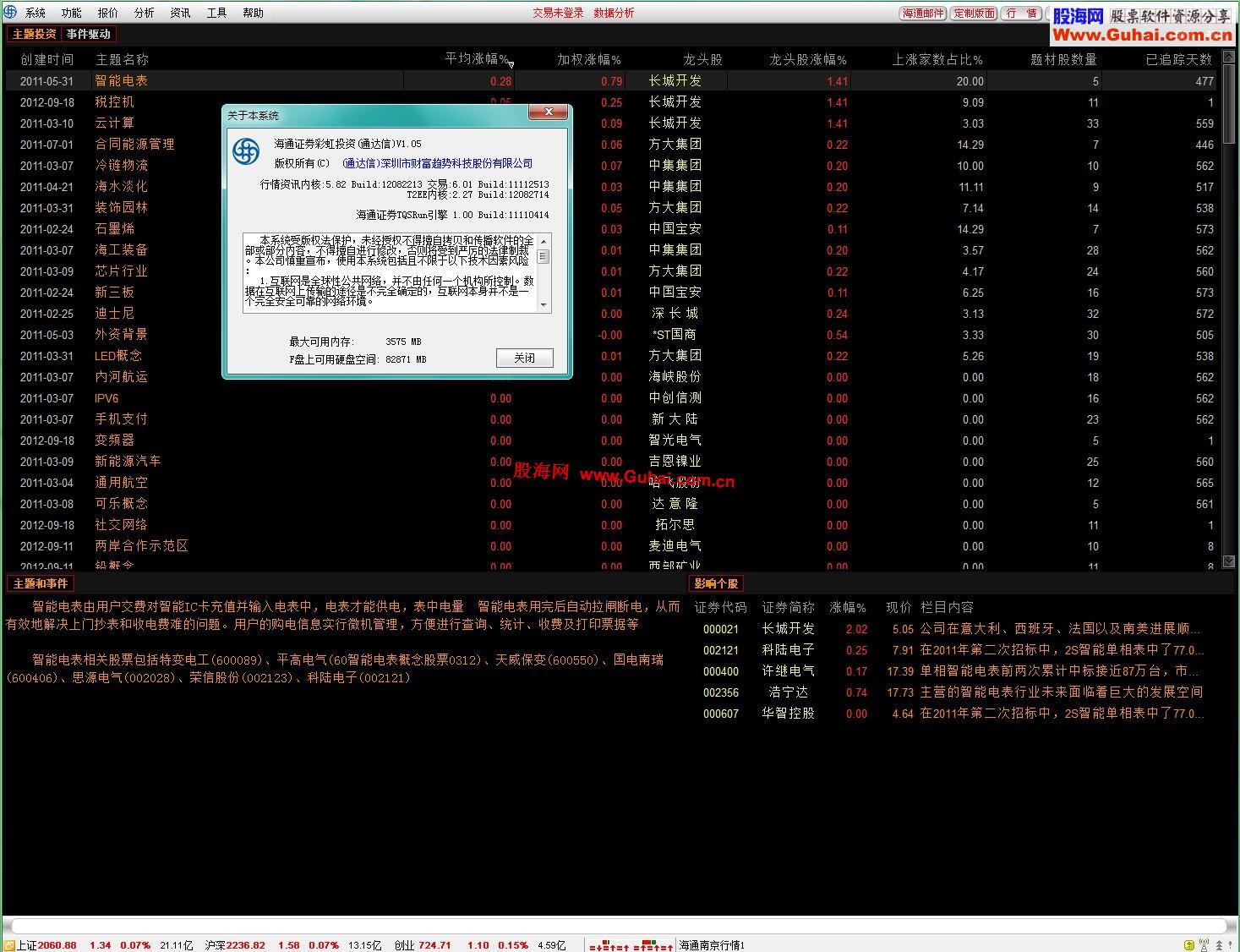The height and width of the screenshot is (952, 1240).
Task: Select the 智能电表 theme row
Action: click(x=611, y=81)
